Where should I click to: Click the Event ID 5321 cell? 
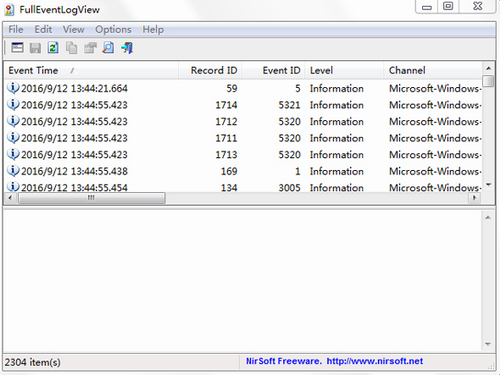point(289,105)
